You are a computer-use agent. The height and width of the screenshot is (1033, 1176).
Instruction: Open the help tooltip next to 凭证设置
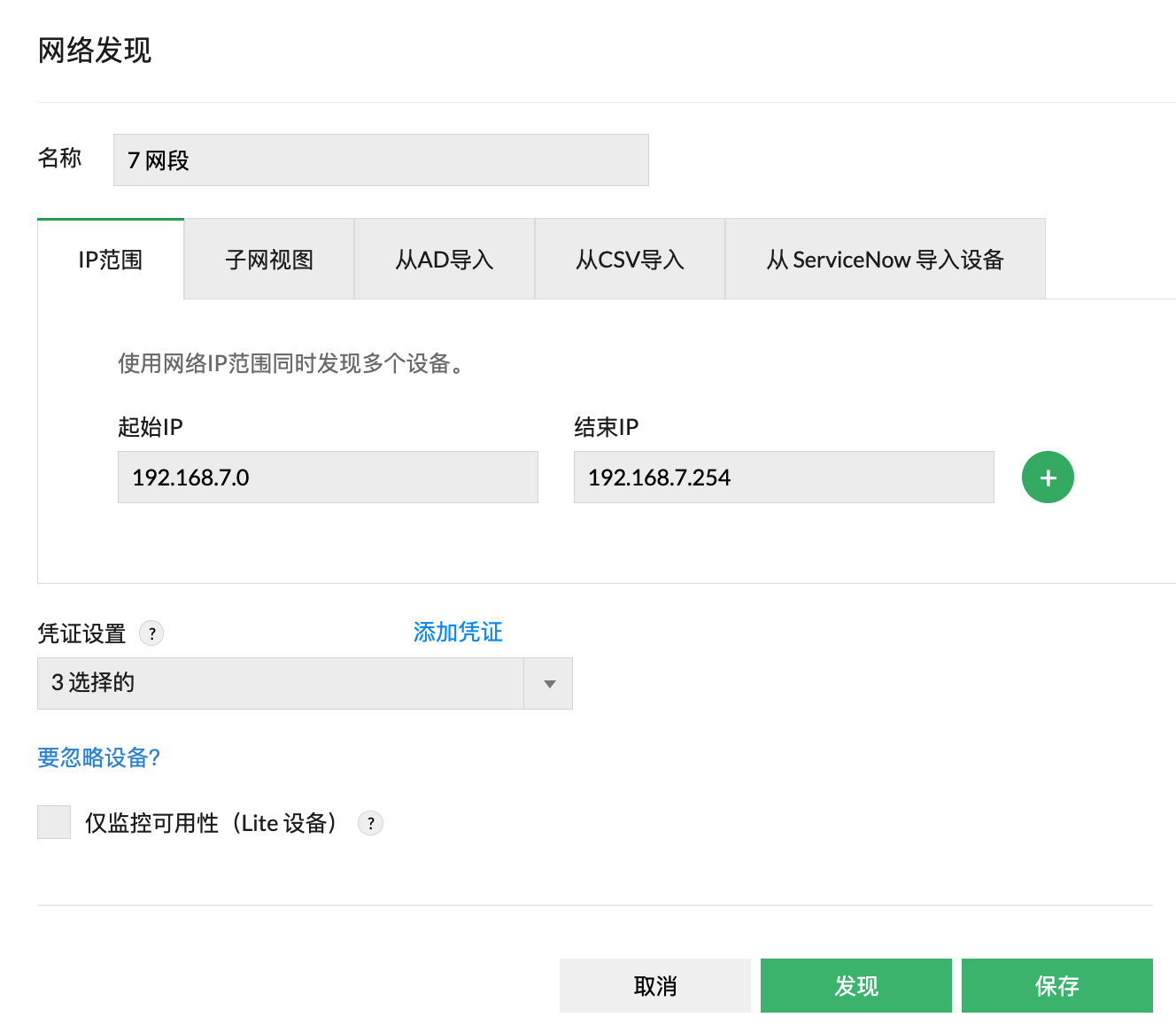(x=151, y=633)
